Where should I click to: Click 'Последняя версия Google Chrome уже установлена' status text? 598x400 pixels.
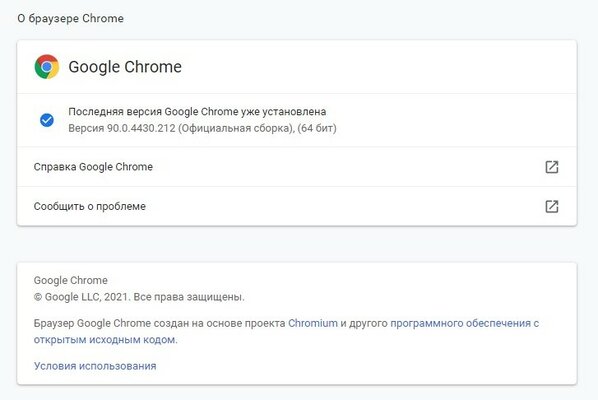(x=197, y=112)
